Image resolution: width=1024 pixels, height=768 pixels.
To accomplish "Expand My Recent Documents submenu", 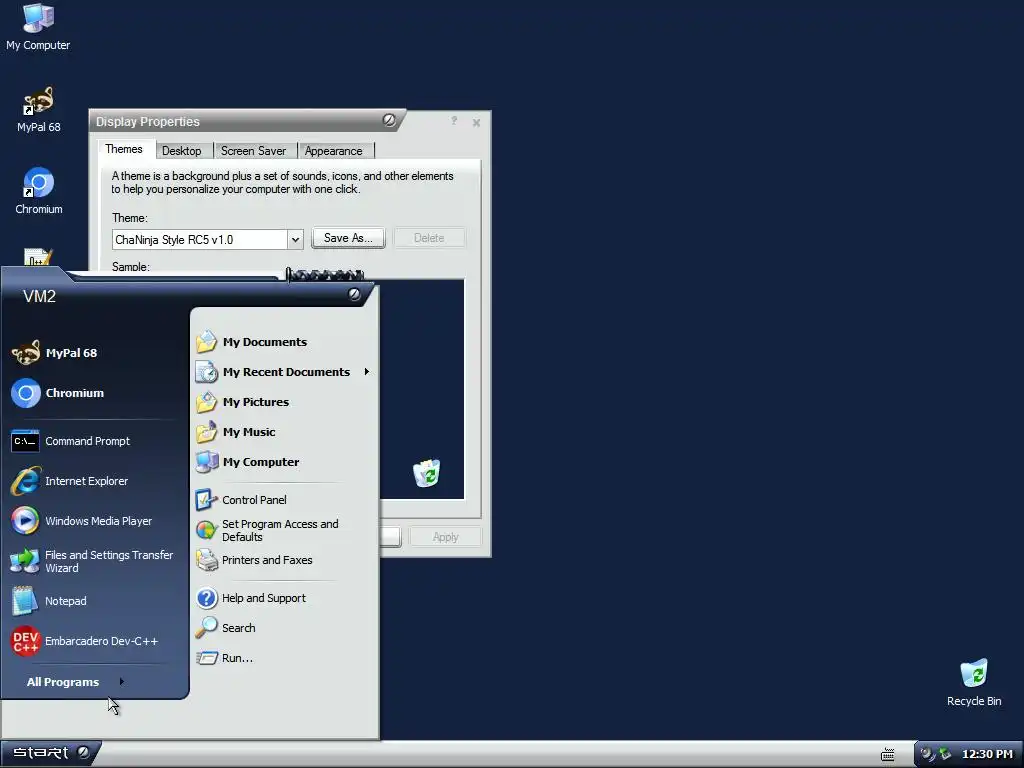I will click(284, 372).
